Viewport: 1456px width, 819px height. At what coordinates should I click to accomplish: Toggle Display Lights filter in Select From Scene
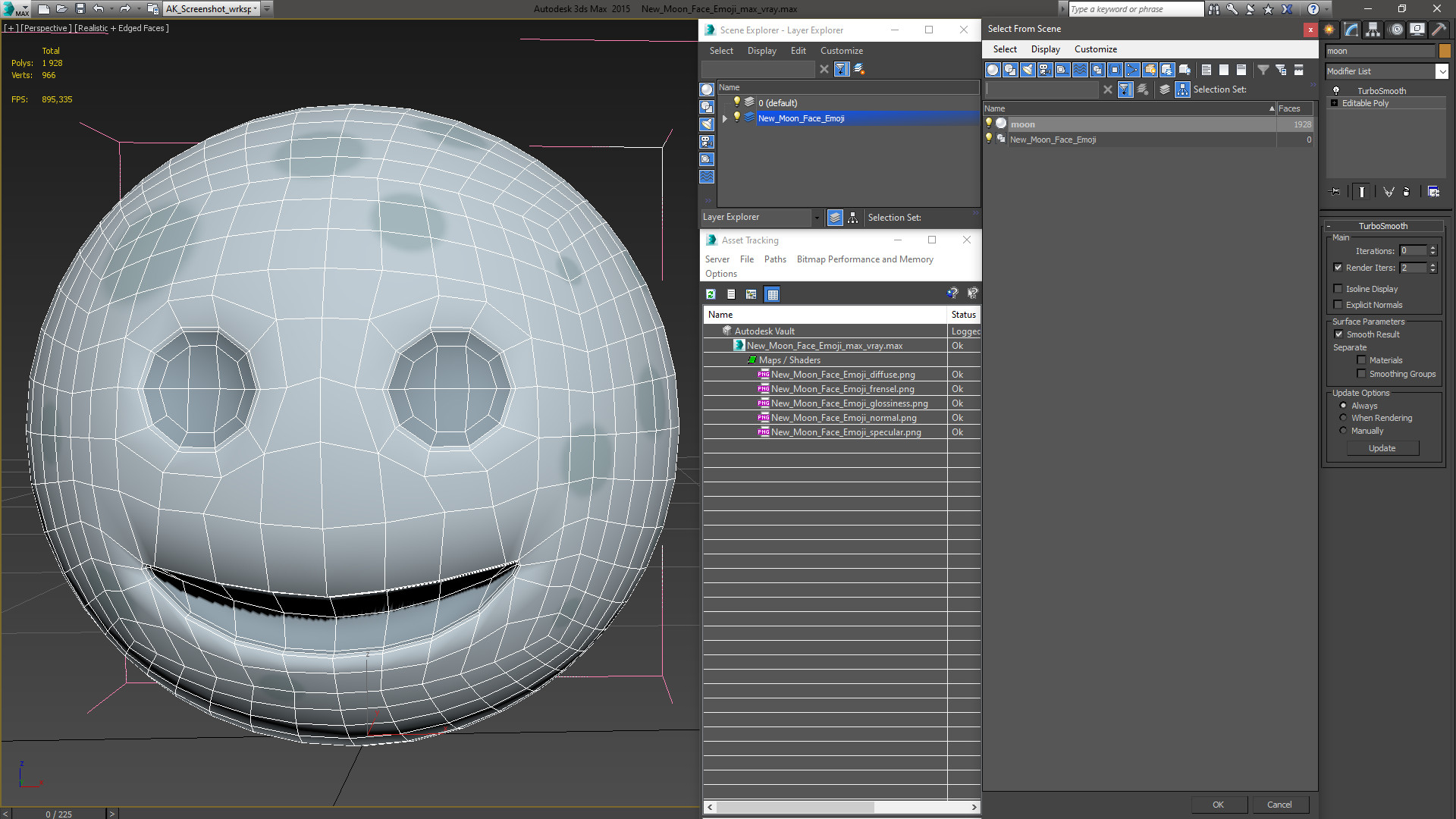coord(1028,70)
